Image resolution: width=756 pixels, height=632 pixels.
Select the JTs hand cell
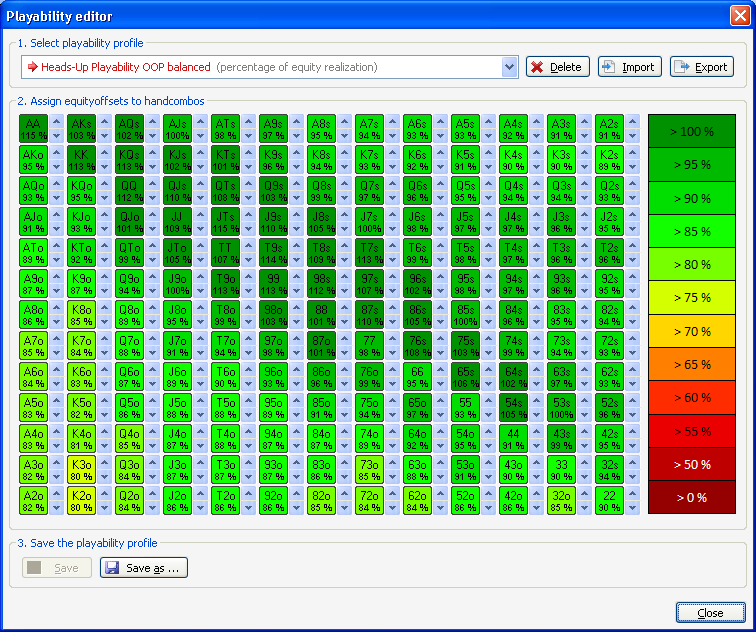click(x=225, y=222)
